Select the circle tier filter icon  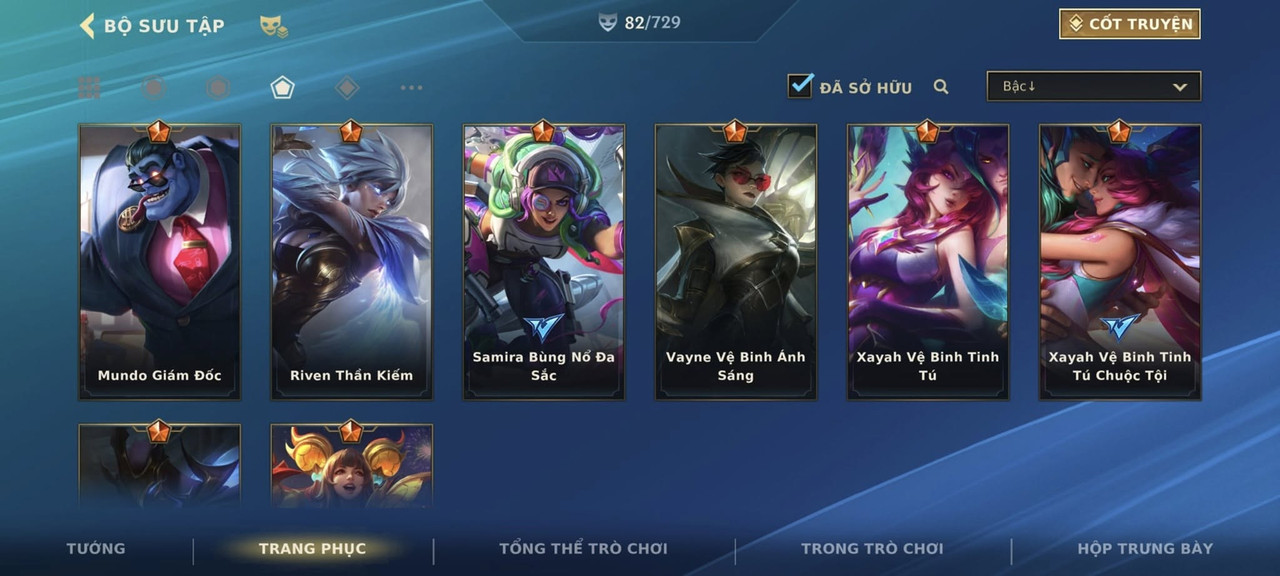(153, 88)
